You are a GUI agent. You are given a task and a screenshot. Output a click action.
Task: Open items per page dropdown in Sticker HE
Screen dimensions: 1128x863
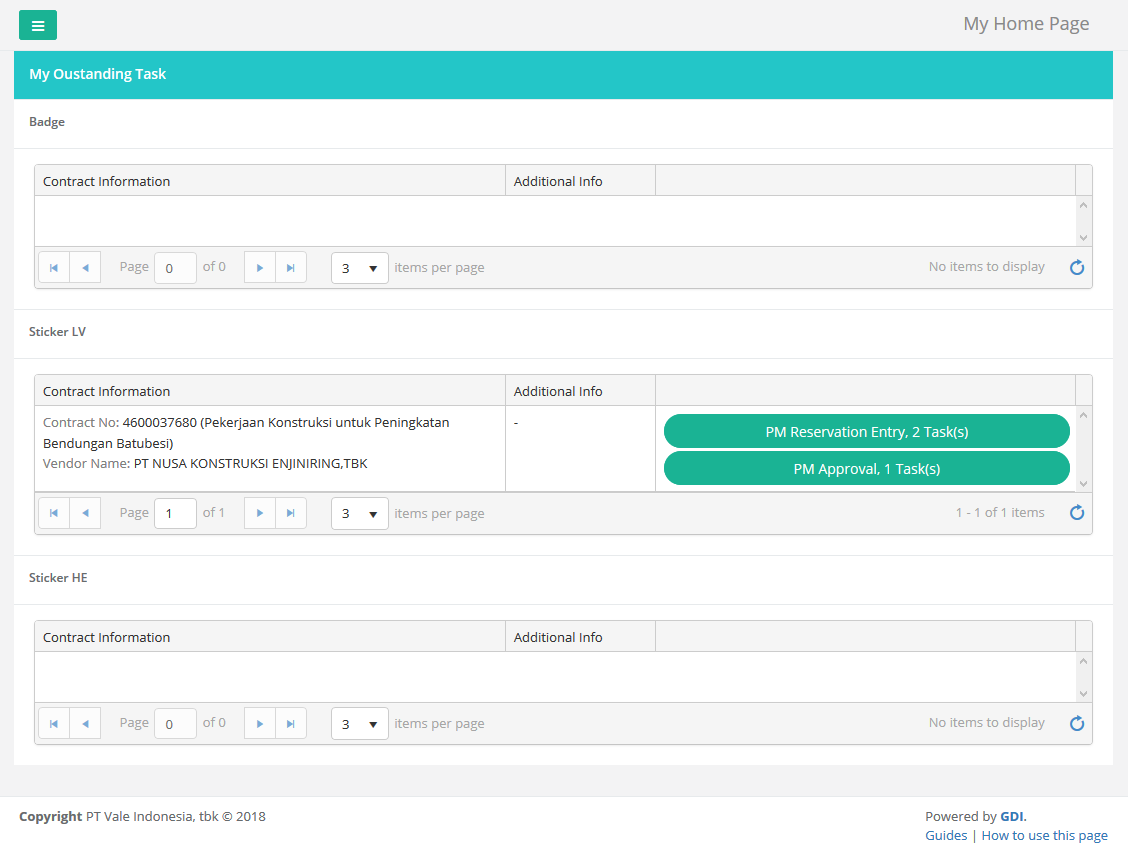coord(360,723)
